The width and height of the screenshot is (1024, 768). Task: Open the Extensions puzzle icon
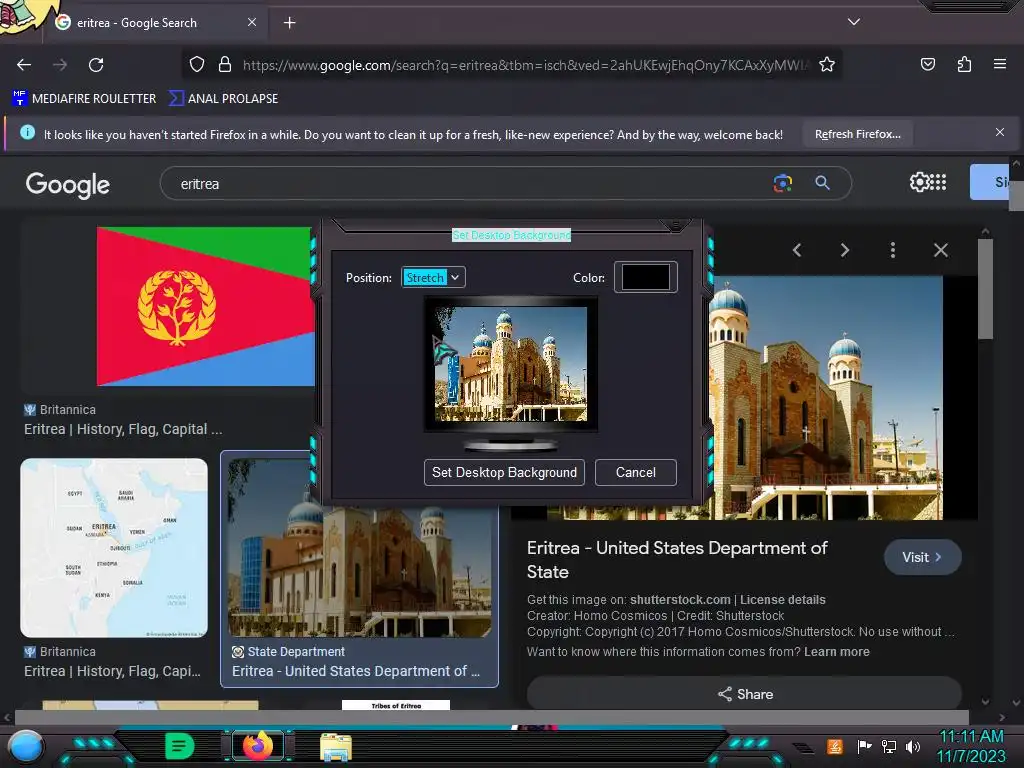pyautogui.click(x=965, y=64)
